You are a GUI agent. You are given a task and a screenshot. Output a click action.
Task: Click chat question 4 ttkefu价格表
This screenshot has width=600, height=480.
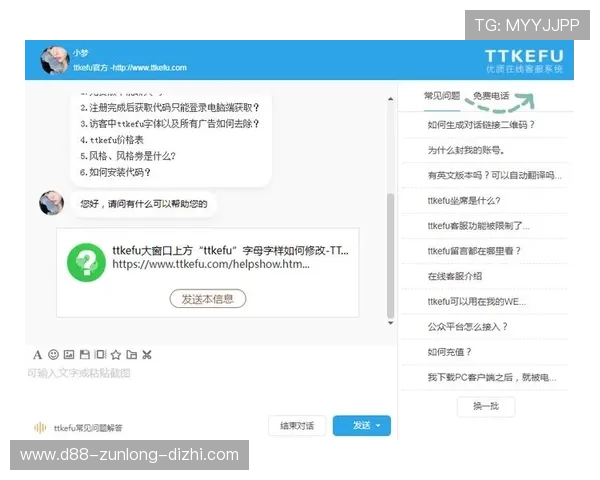(112, 140)
